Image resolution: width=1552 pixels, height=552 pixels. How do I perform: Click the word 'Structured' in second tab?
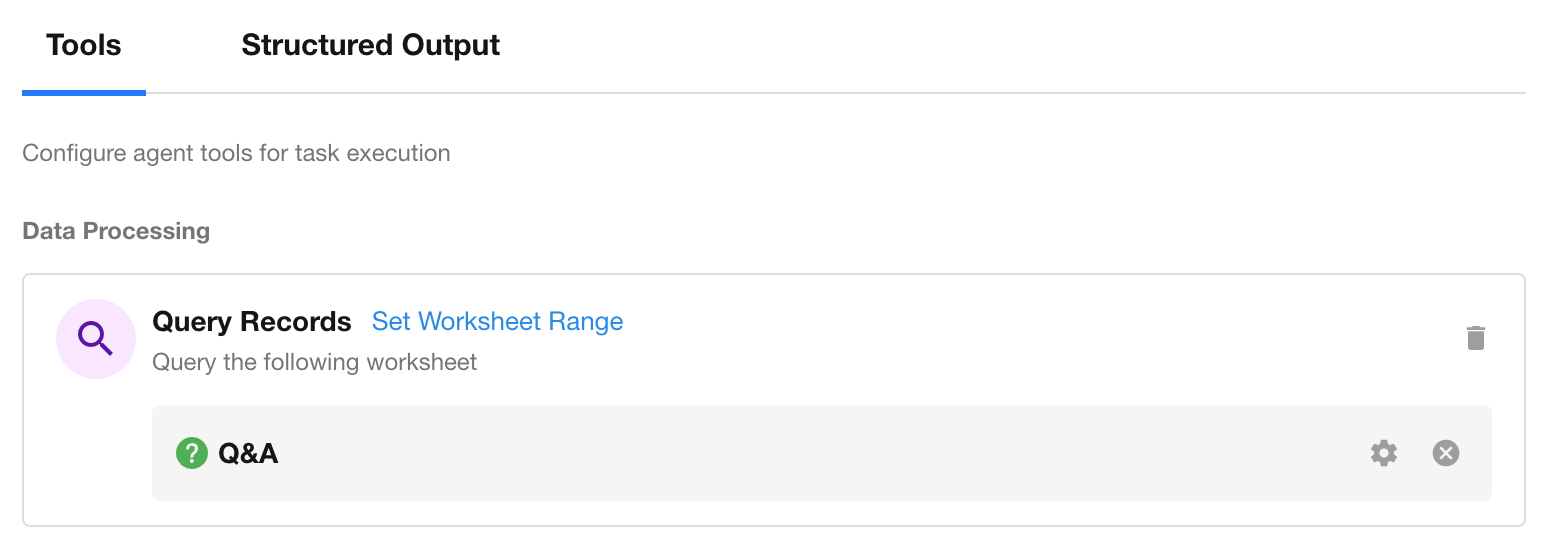317,46
